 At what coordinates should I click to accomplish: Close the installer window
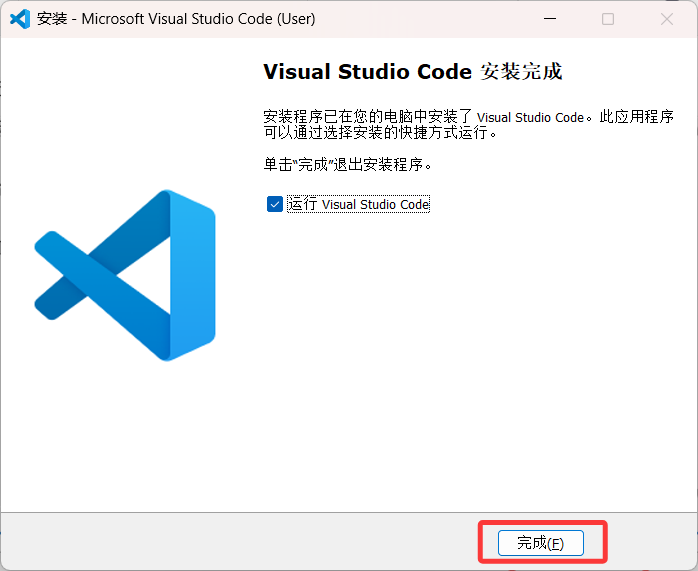(x=666, y=19)
